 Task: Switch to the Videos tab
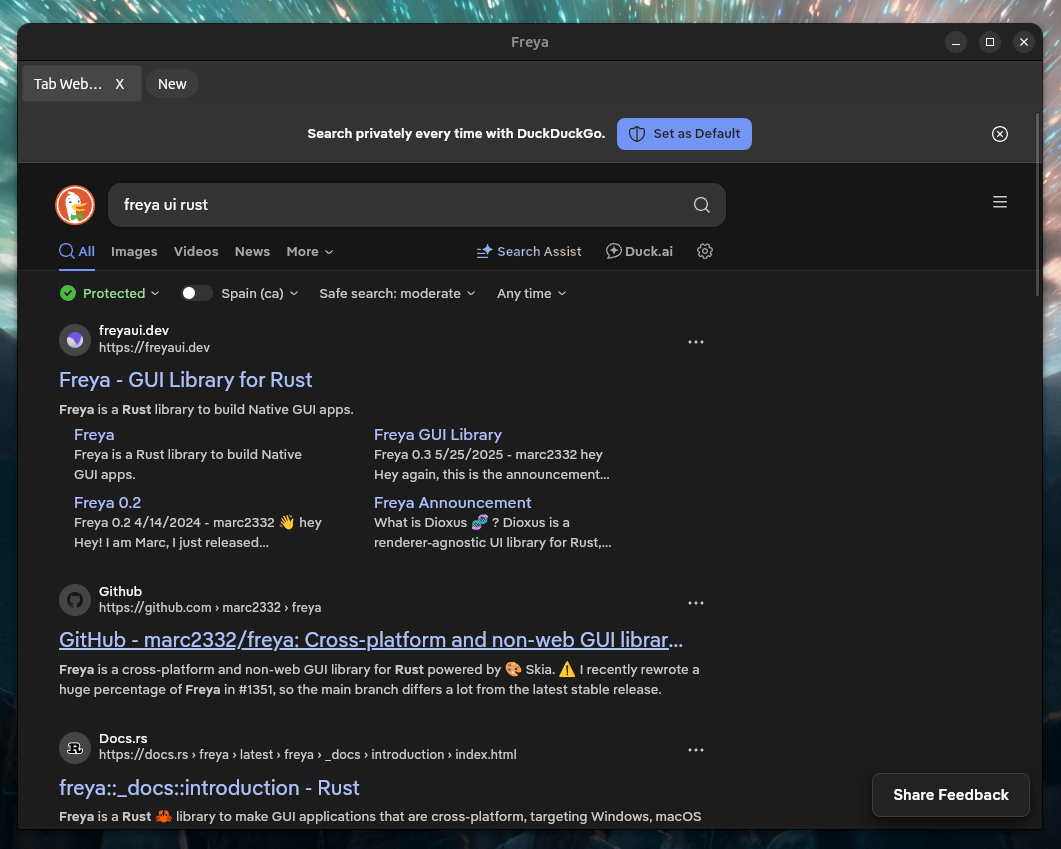pyautogui.click(x=196, y=252)
